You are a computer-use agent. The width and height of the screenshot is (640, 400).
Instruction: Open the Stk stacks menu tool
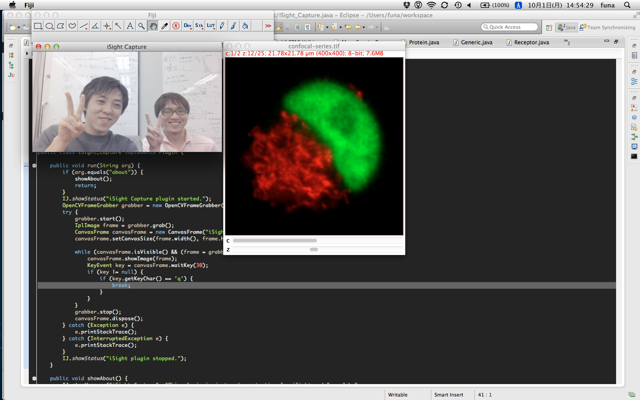[198, 27]
